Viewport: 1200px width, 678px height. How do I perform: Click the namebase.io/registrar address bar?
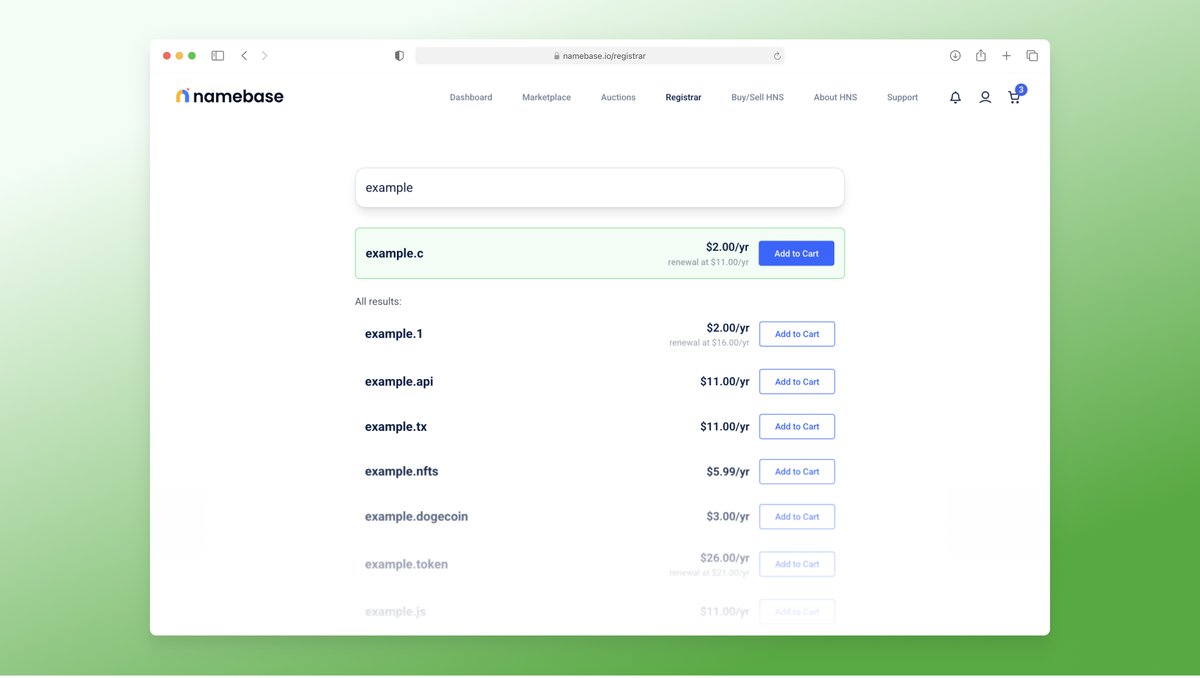pyautogui.click(x=600, y=56)
